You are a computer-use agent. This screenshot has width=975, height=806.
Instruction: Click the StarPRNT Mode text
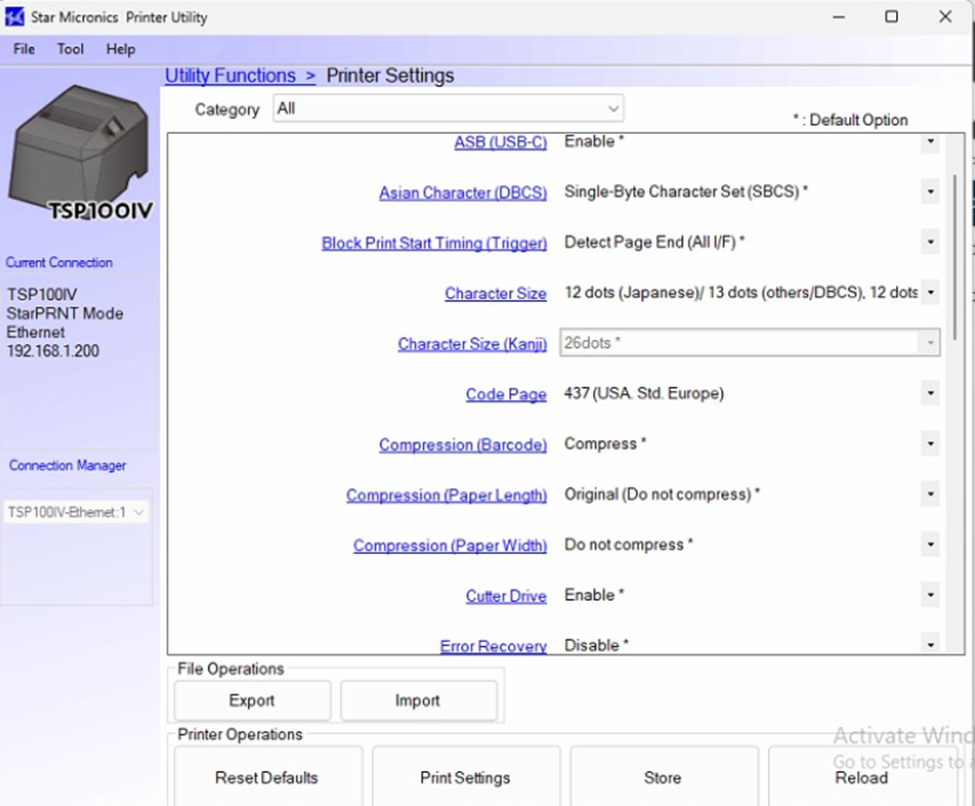65,313
